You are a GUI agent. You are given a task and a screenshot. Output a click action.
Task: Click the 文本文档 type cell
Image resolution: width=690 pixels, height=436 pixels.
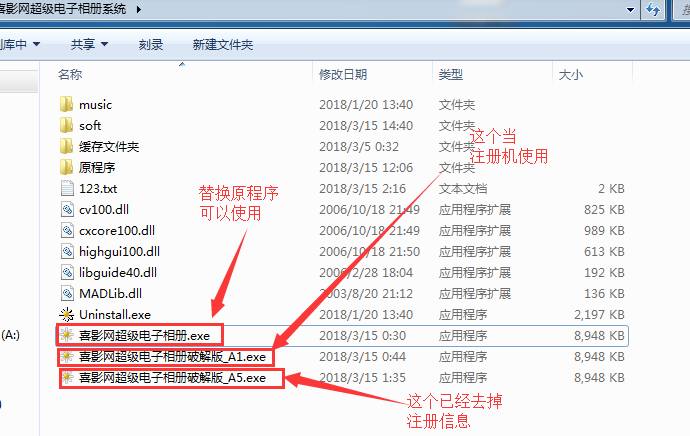tap(463, 189)
